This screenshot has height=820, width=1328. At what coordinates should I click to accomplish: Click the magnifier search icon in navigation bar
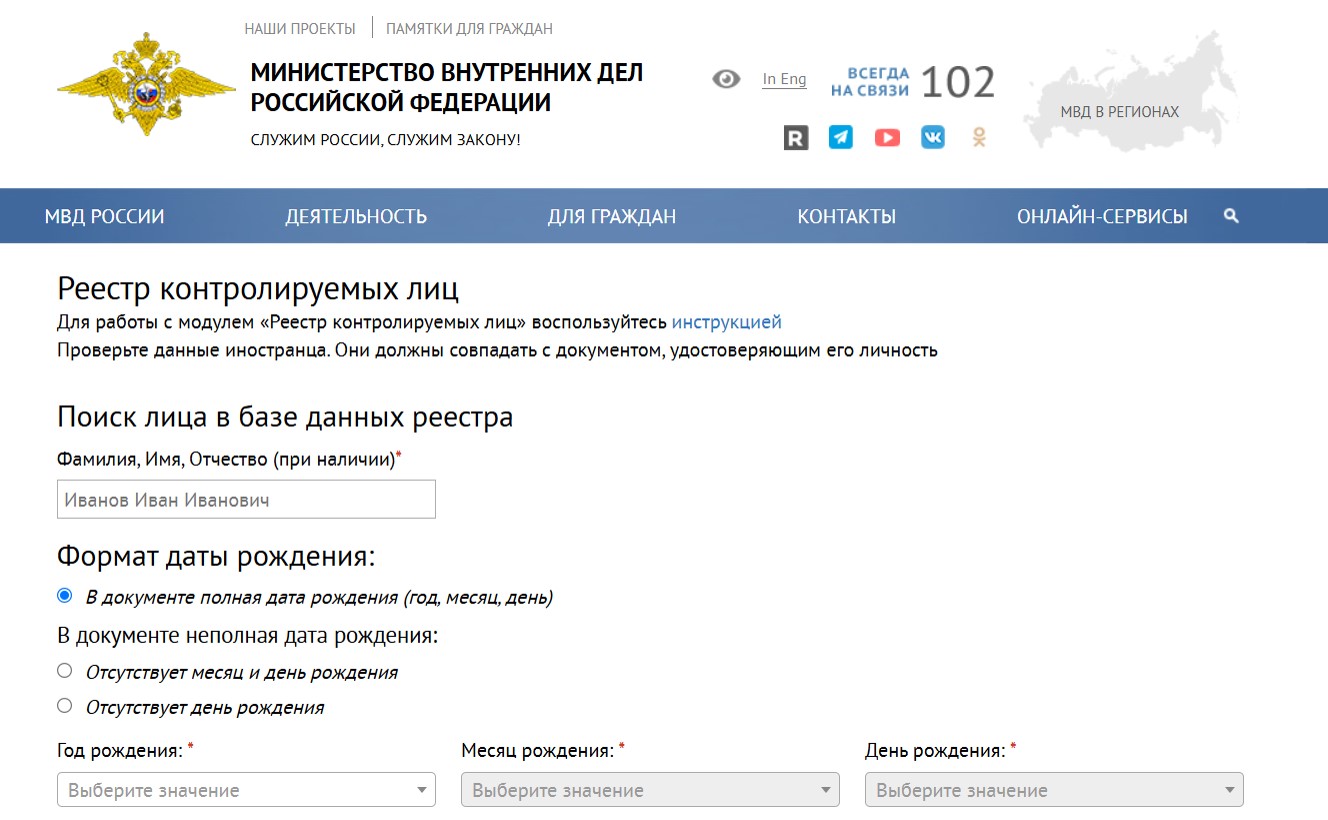pos(1231,216)
